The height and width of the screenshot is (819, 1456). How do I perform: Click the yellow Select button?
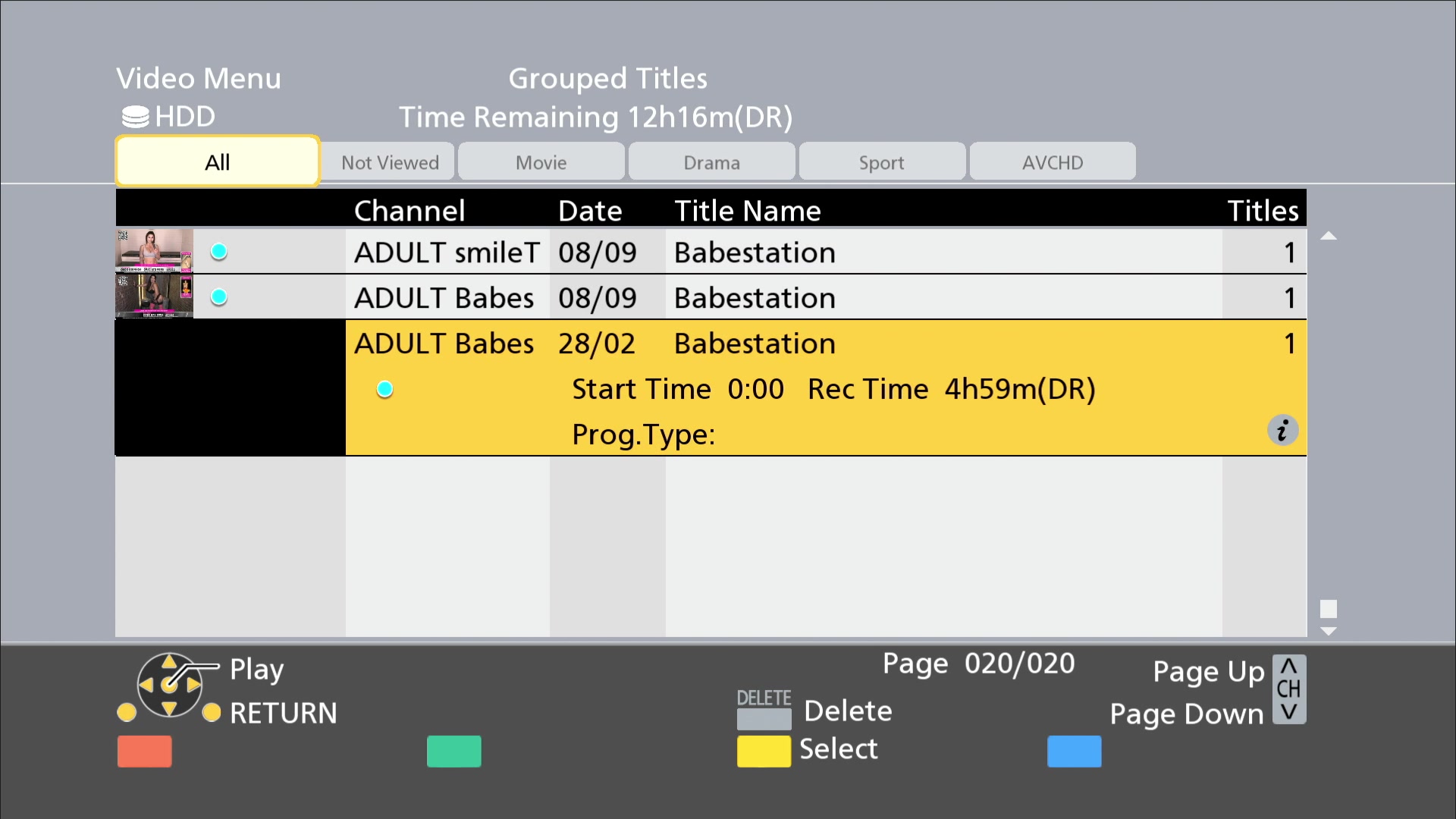coord(764,752)
